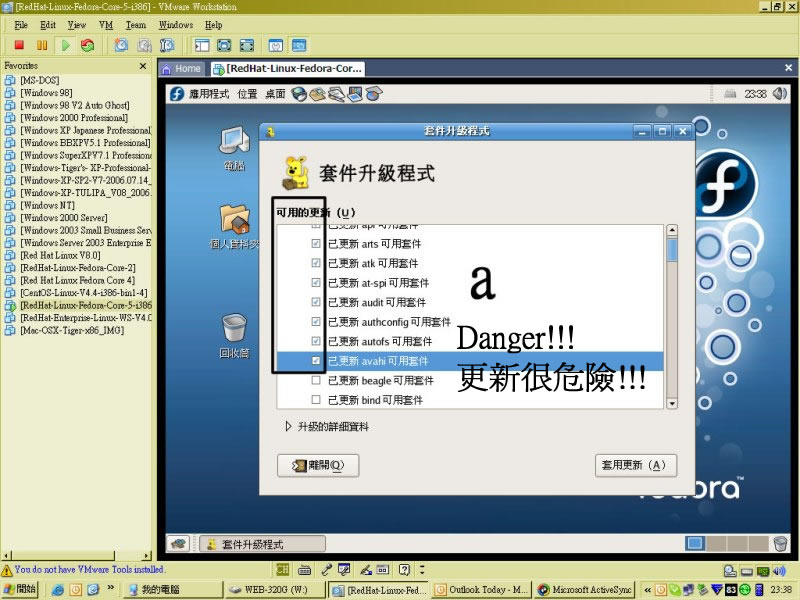Open the VMware Edit menu
This screenshot has width=800, height=600.
click(47, 25)
